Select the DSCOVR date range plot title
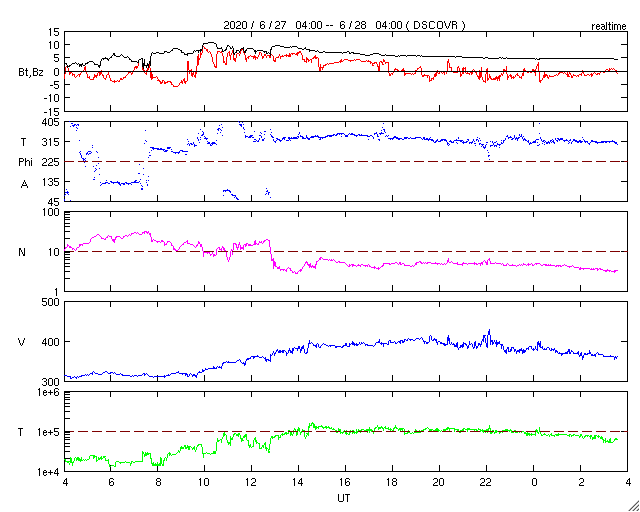640x512 pixels. tap(344, 25)
